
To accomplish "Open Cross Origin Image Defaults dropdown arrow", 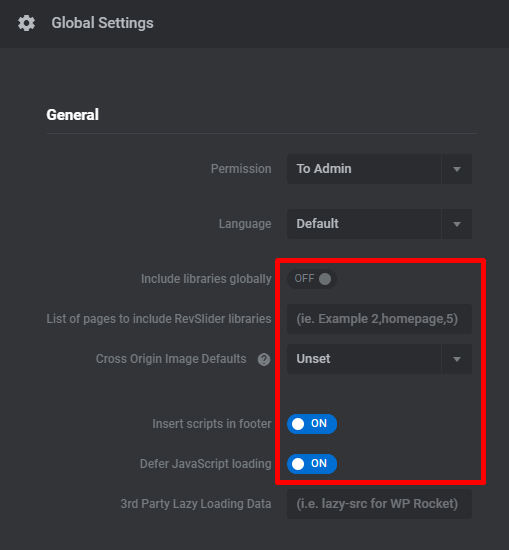I will click(x=456, y=359).
